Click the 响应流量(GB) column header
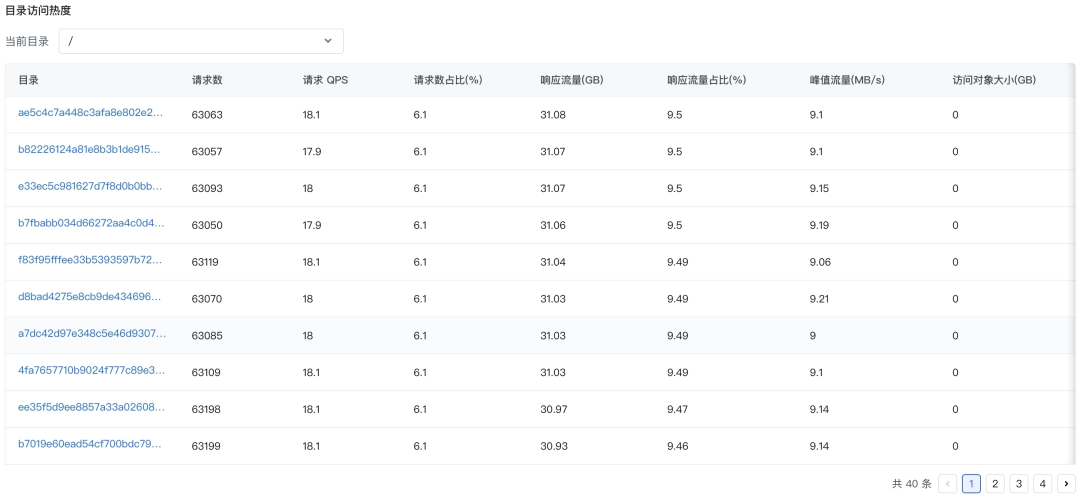1080x498 pixels. point(572,80)
